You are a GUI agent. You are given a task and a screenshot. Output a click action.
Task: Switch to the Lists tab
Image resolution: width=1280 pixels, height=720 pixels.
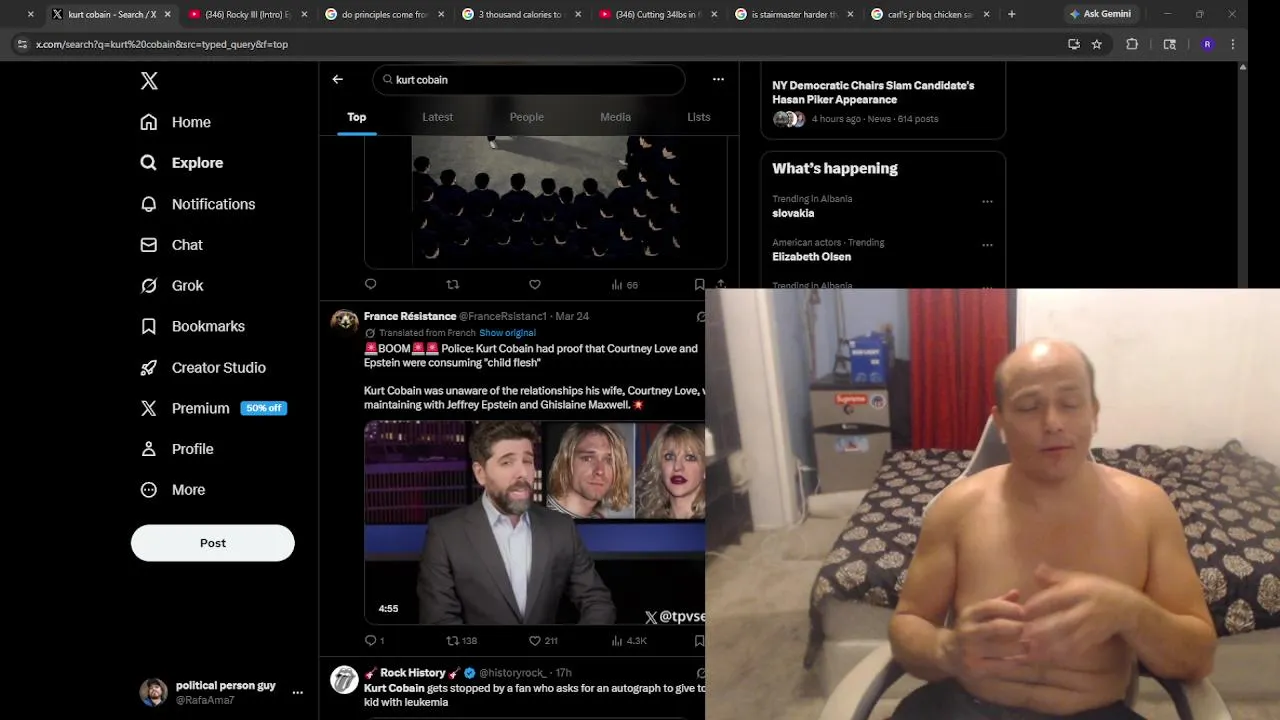point(699,117)
